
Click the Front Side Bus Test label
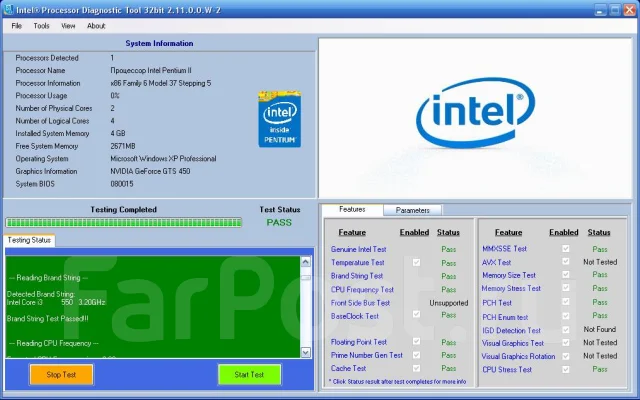click(x=360, y=303)
